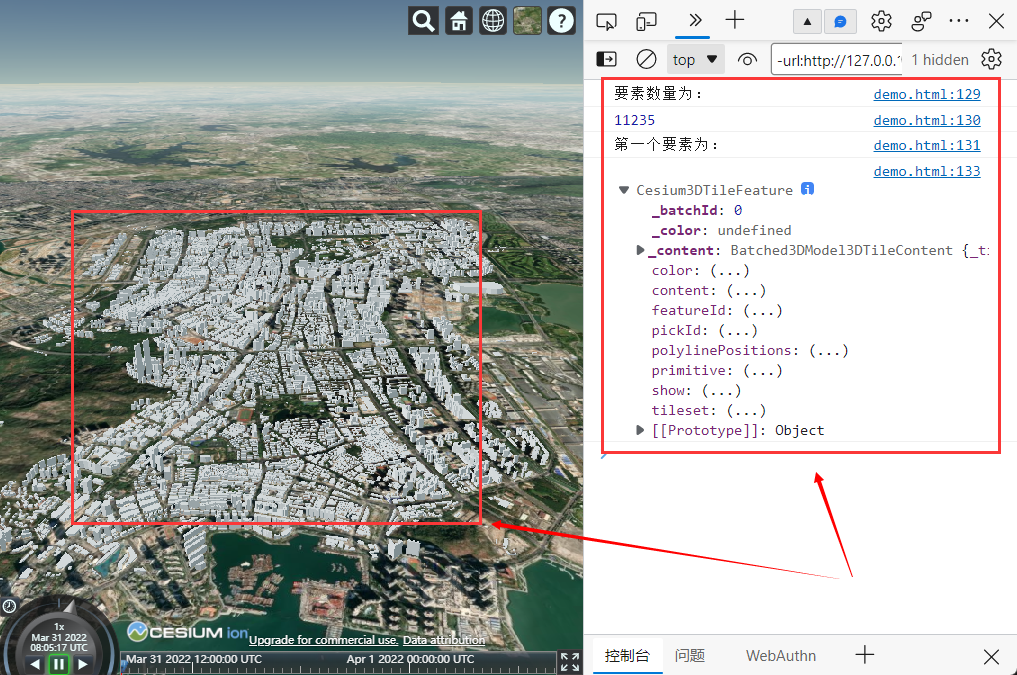Switch to the WebAuthn tab
Viewport: 1017px width, 675px height.
tap(780, 655)
